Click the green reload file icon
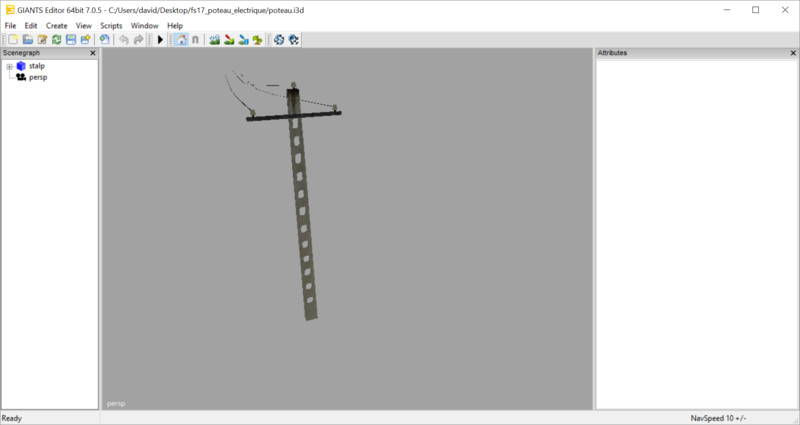This screenshot has height=425, width=800. 57,40
